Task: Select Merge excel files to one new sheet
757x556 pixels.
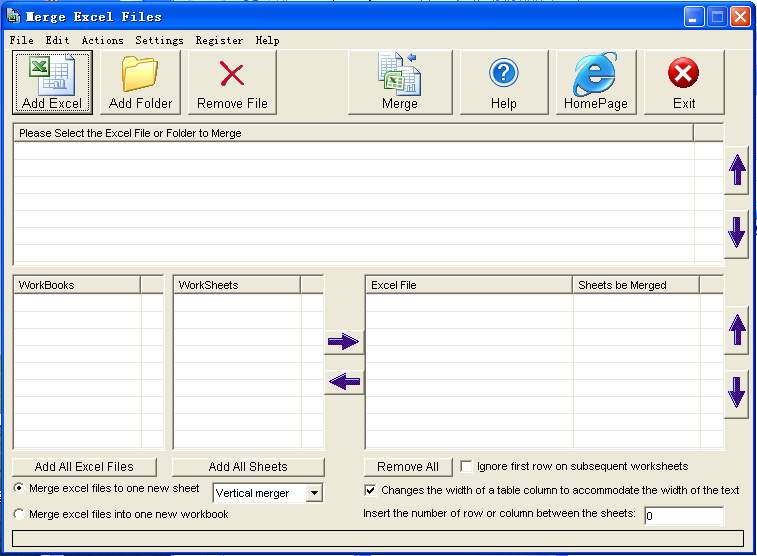Action: tap(19, 488)
